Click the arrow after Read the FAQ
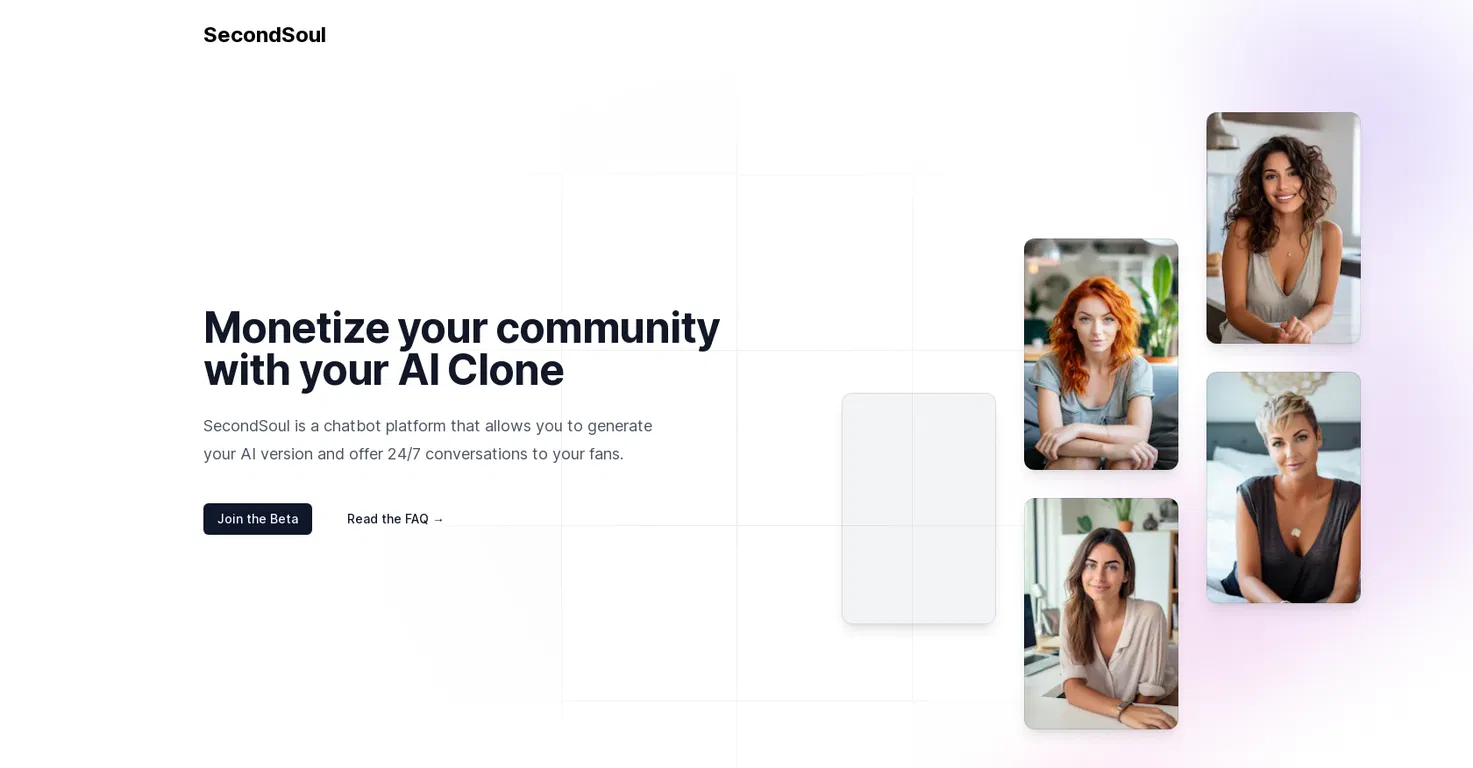Image resolution: width=1473 pixels, height=768 pixels. [x=438, y=519]
